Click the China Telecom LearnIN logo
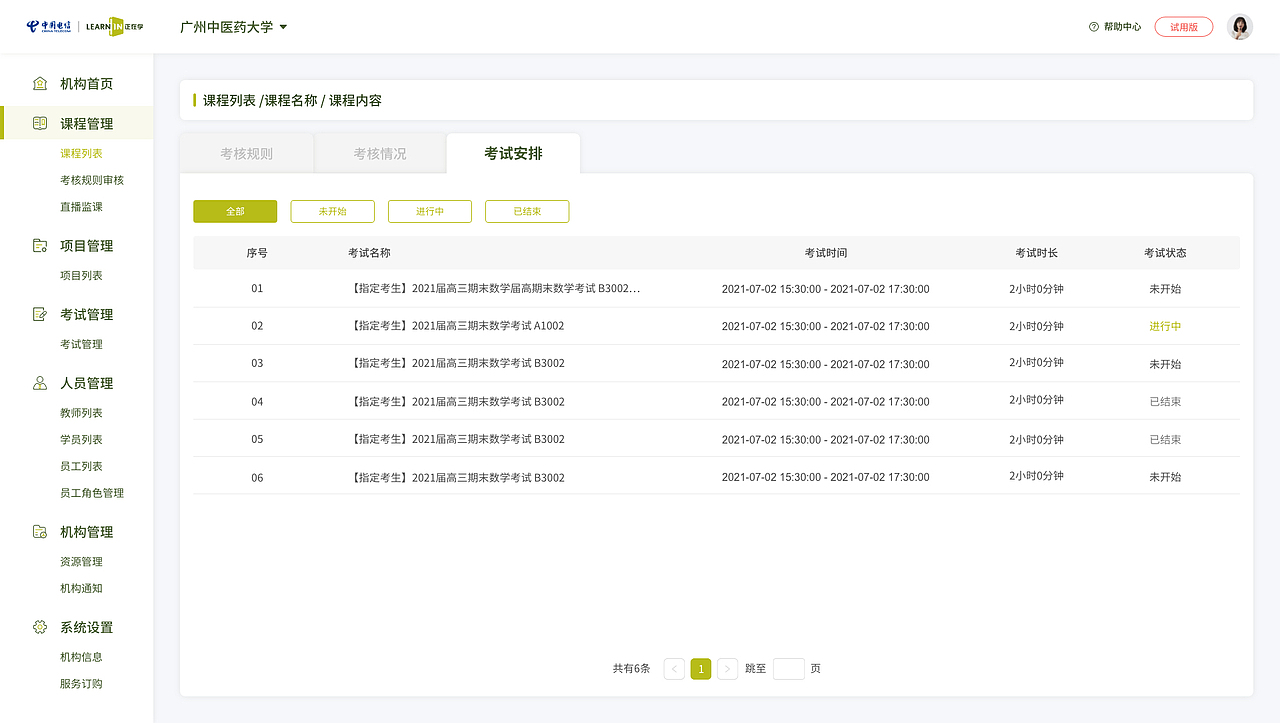Image resolution: width=1280 pixels, height=723 pixels. [85, 27]
